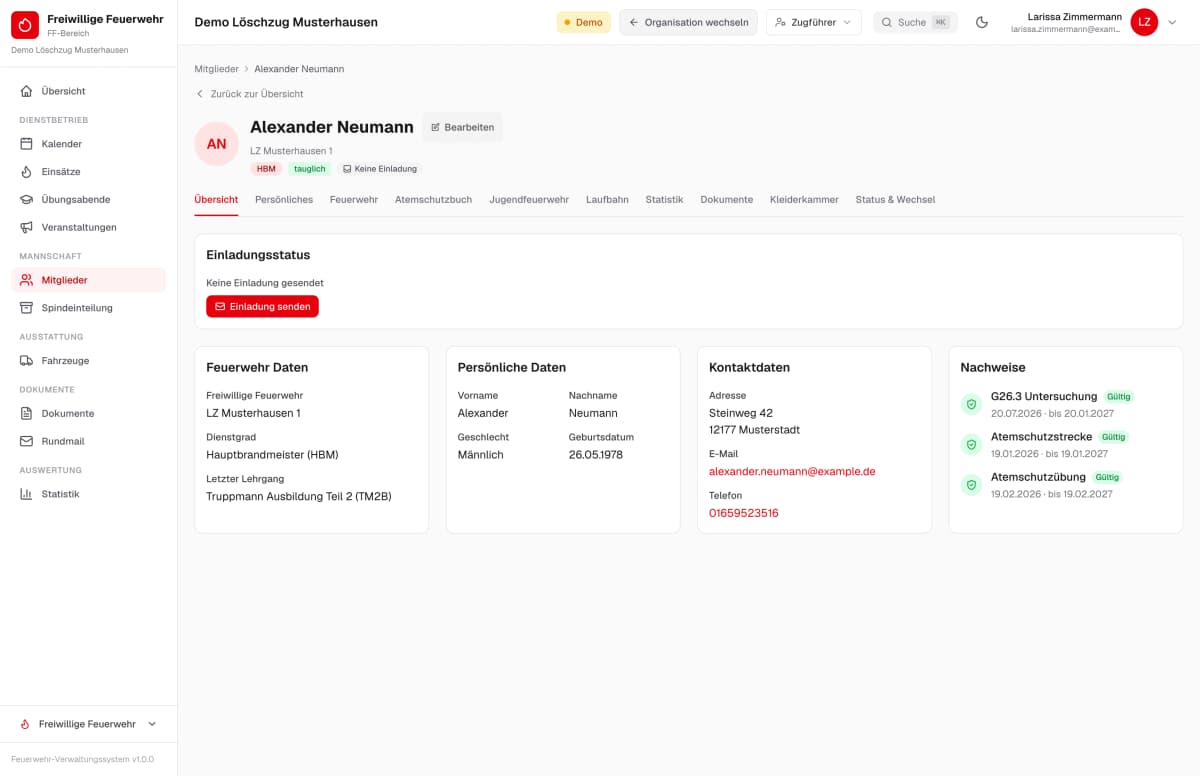Open Übersicht via the home icon

27,91
